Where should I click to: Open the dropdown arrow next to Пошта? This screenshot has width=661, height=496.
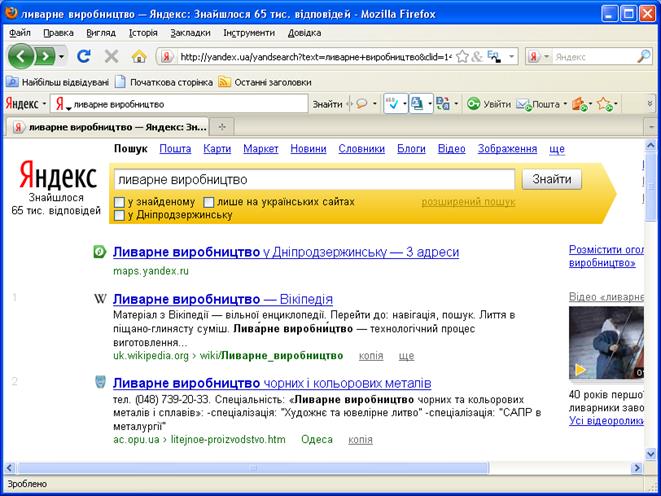point(565,104)
